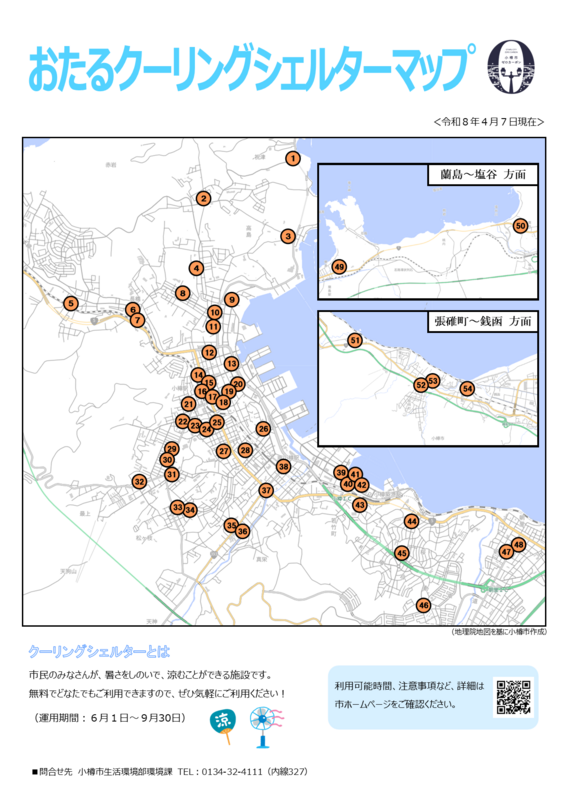Select shelter marker 9 by the harbor
The image size is (566, 800).
click(x=232, y=299)
